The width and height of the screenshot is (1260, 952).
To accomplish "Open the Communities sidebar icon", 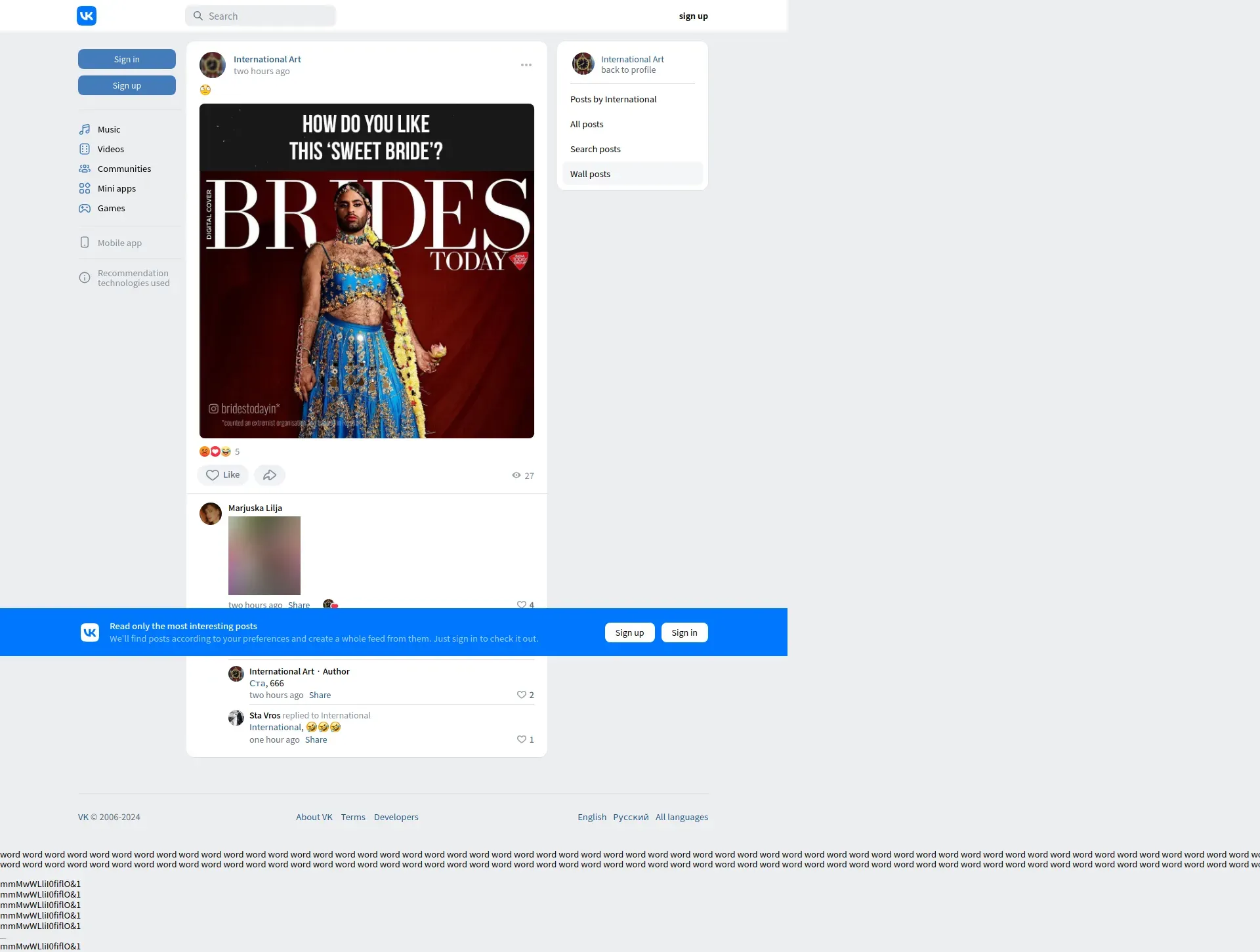I will [x=85, y=169].
